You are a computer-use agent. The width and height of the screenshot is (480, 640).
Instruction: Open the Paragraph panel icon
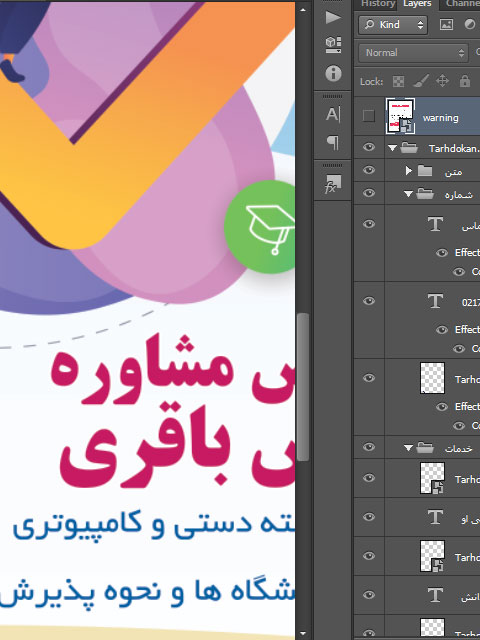click(x=333, y=143)
